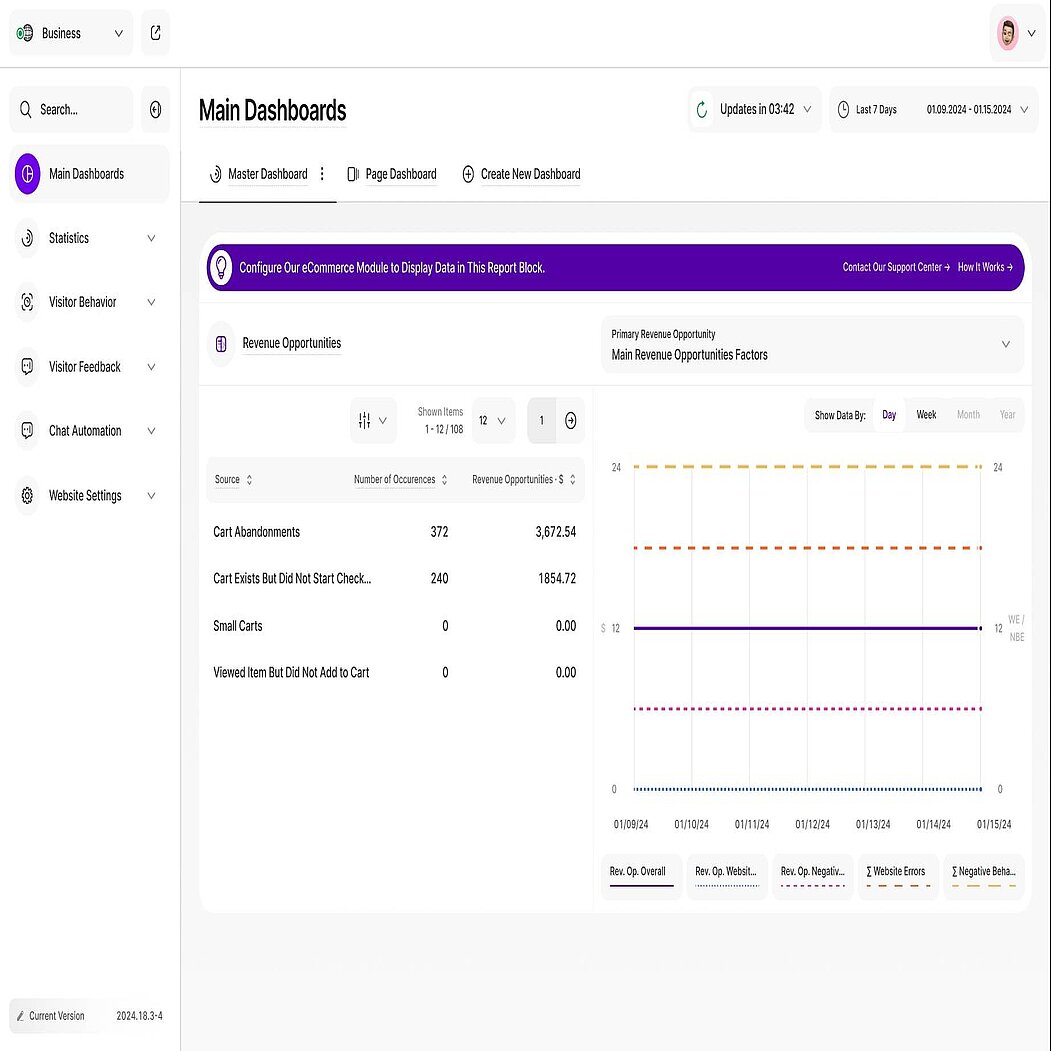Go to next page arrow icon

(x=570, y=421)
